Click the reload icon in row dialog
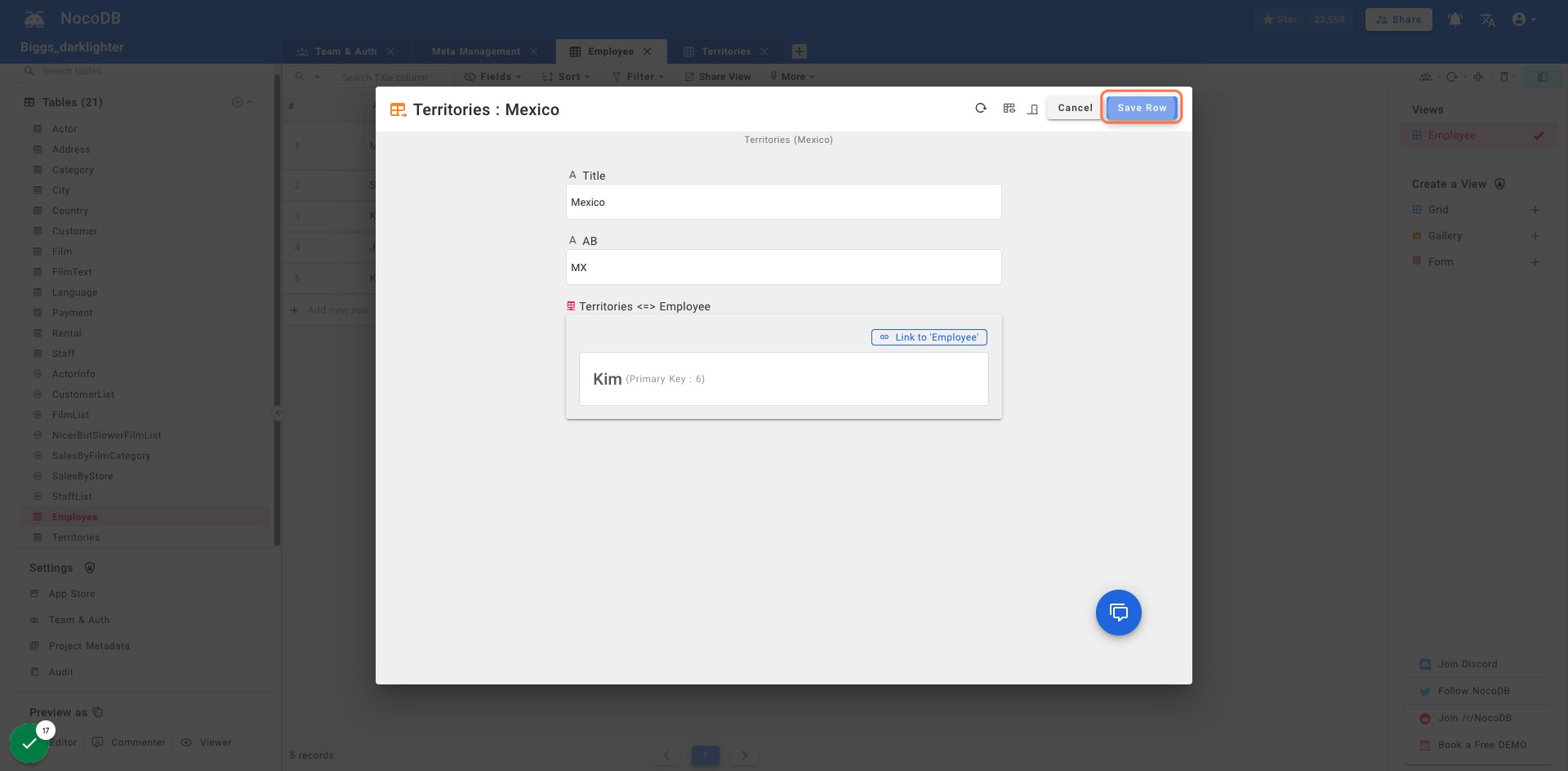 click(981, 108)
